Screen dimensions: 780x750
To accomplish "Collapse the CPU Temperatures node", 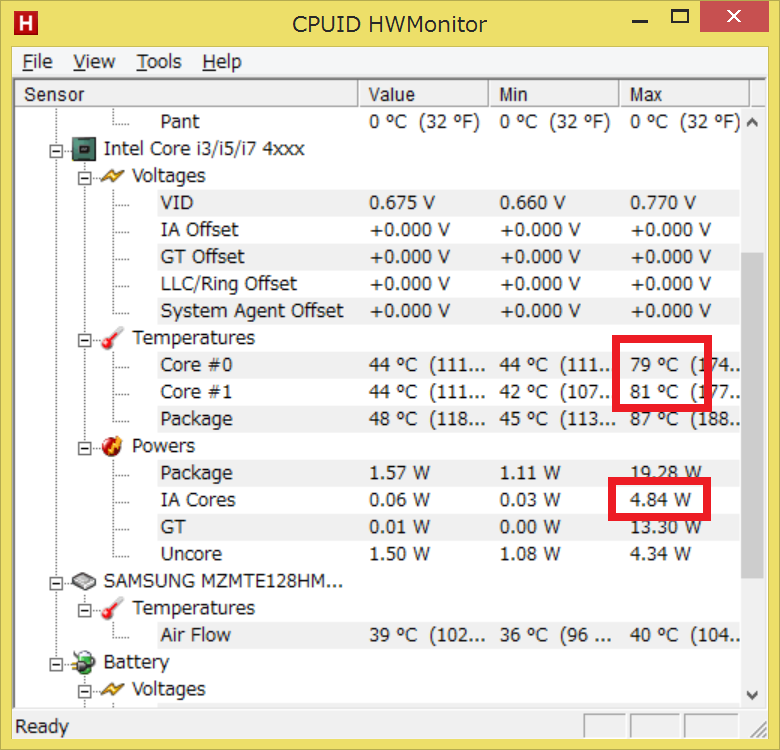I will coord(85,340).
